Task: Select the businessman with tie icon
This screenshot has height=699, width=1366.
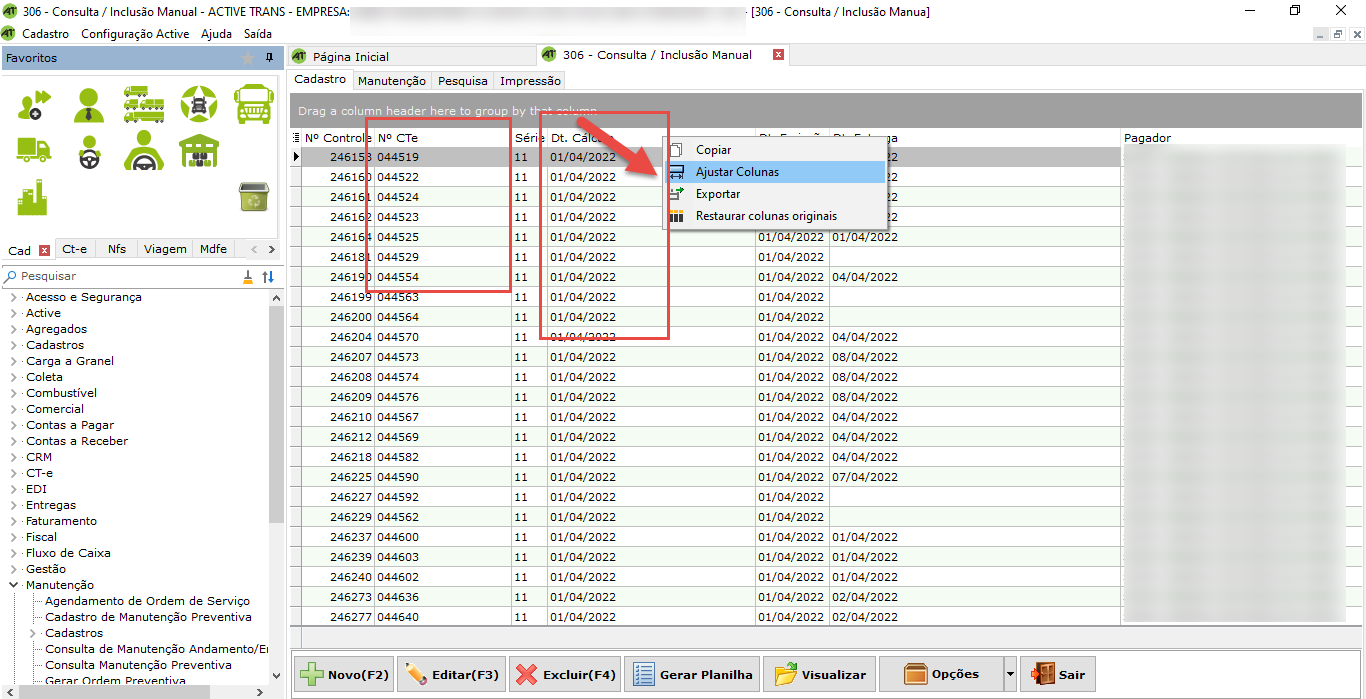Action: pyautogui.click(x=89, y=104)
